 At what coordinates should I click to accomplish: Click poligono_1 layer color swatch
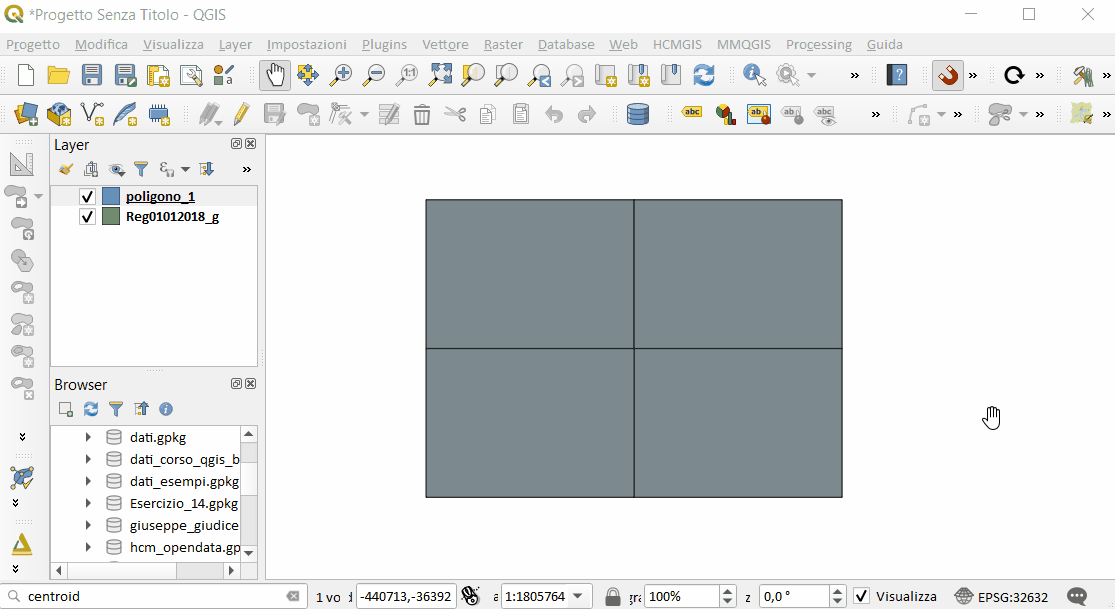[x=111, y=197]
